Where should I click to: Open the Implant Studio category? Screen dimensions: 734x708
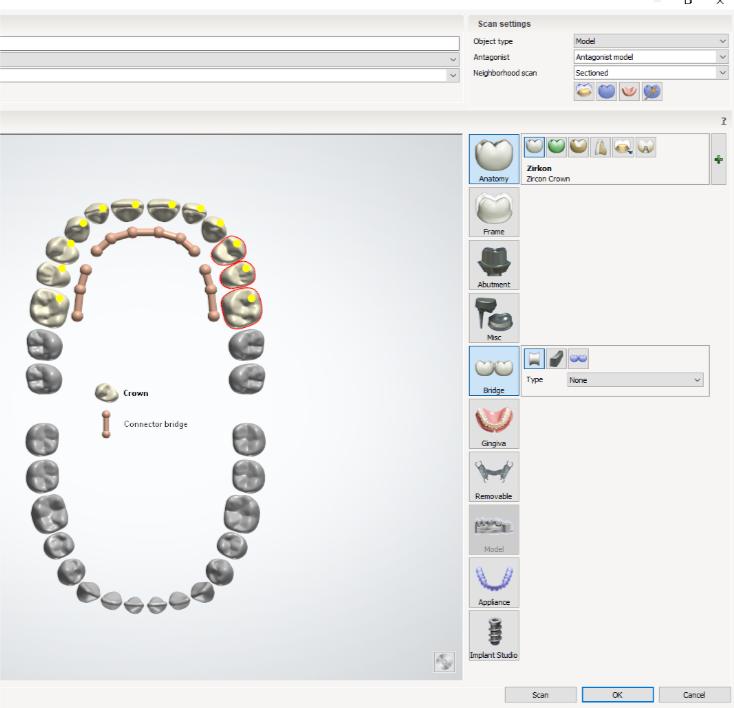click(494, 635)
